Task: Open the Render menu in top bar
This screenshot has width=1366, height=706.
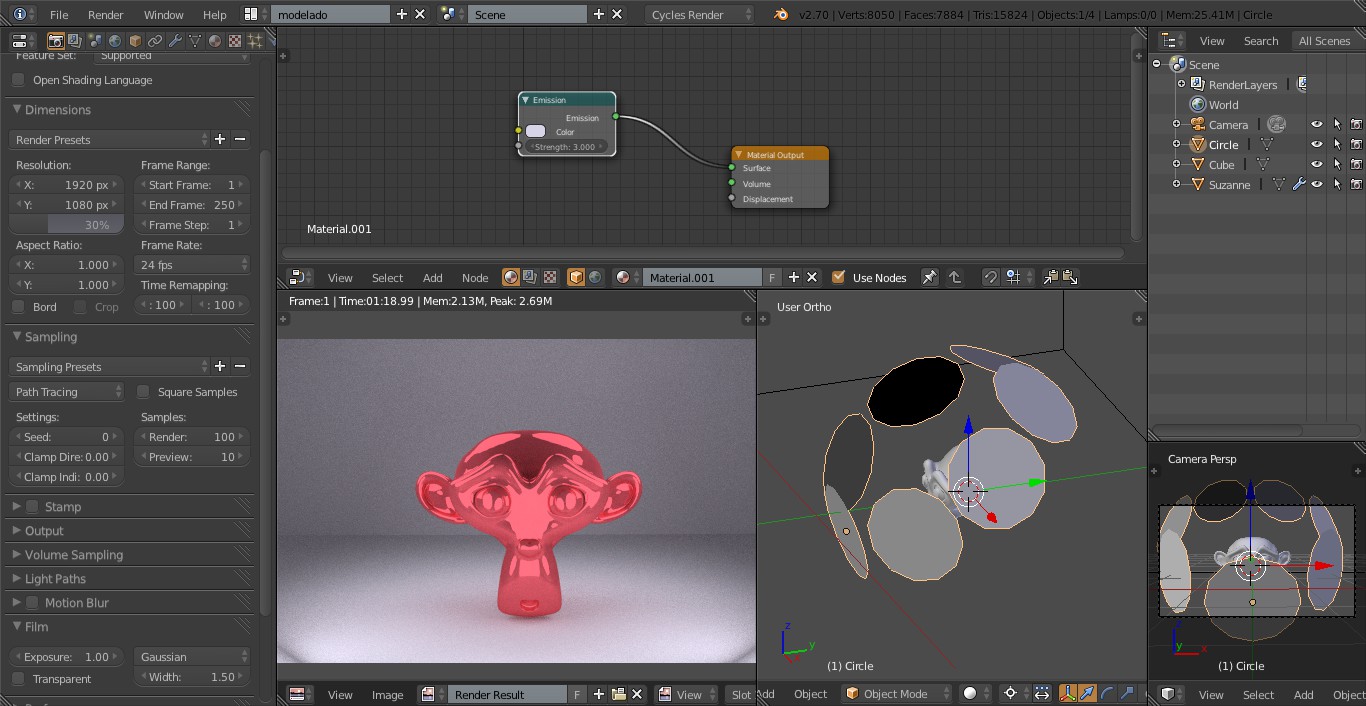Action: (x=106, y=15)
